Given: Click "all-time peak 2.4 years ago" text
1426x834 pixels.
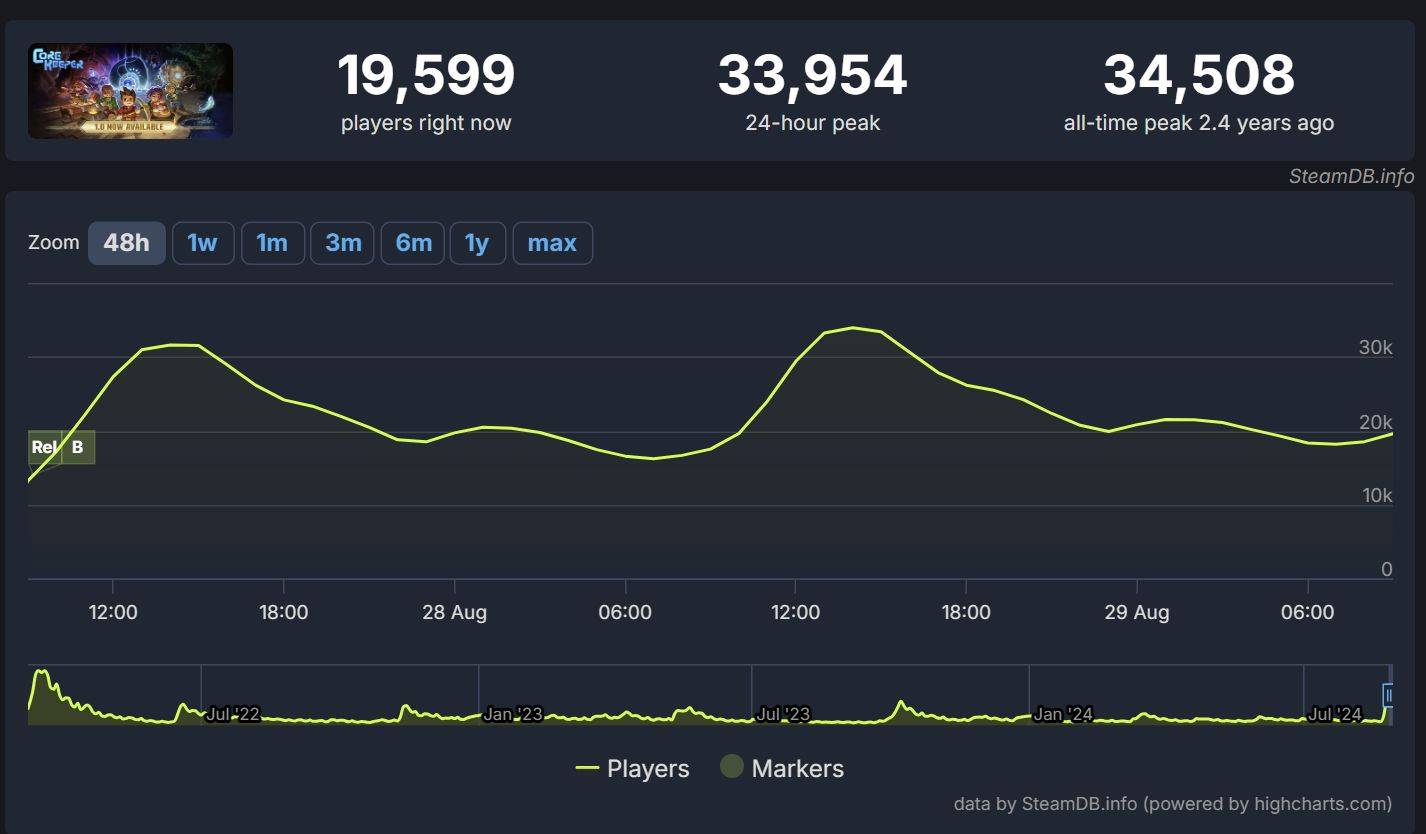Looking at the screenshot, I should pyautogui.click(x=1199, y=123).
